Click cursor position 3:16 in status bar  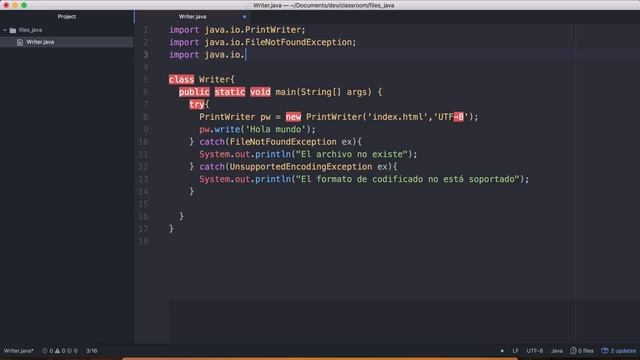coord(91,351)
